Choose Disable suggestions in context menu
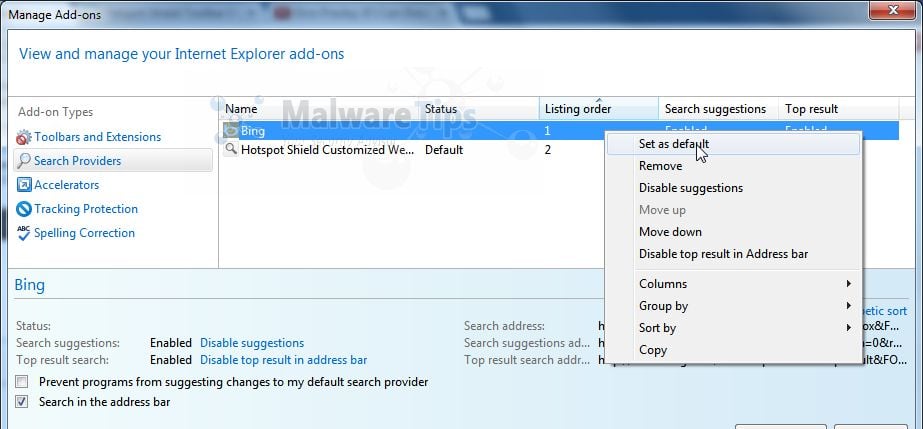This screenshot has width=923, height=429. tap(733, 188)
